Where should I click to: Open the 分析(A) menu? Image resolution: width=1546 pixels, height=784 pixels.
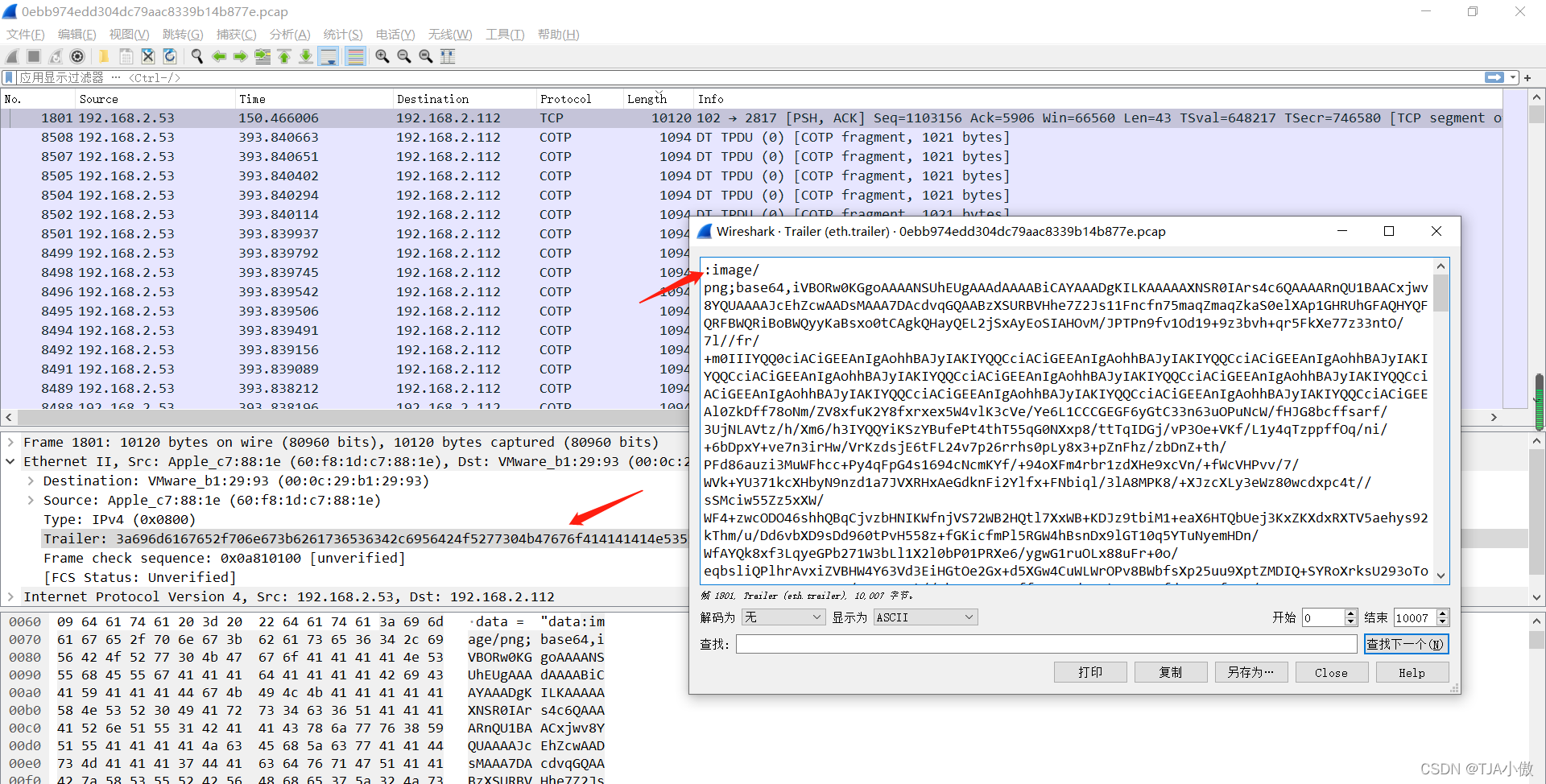(289, 35)
